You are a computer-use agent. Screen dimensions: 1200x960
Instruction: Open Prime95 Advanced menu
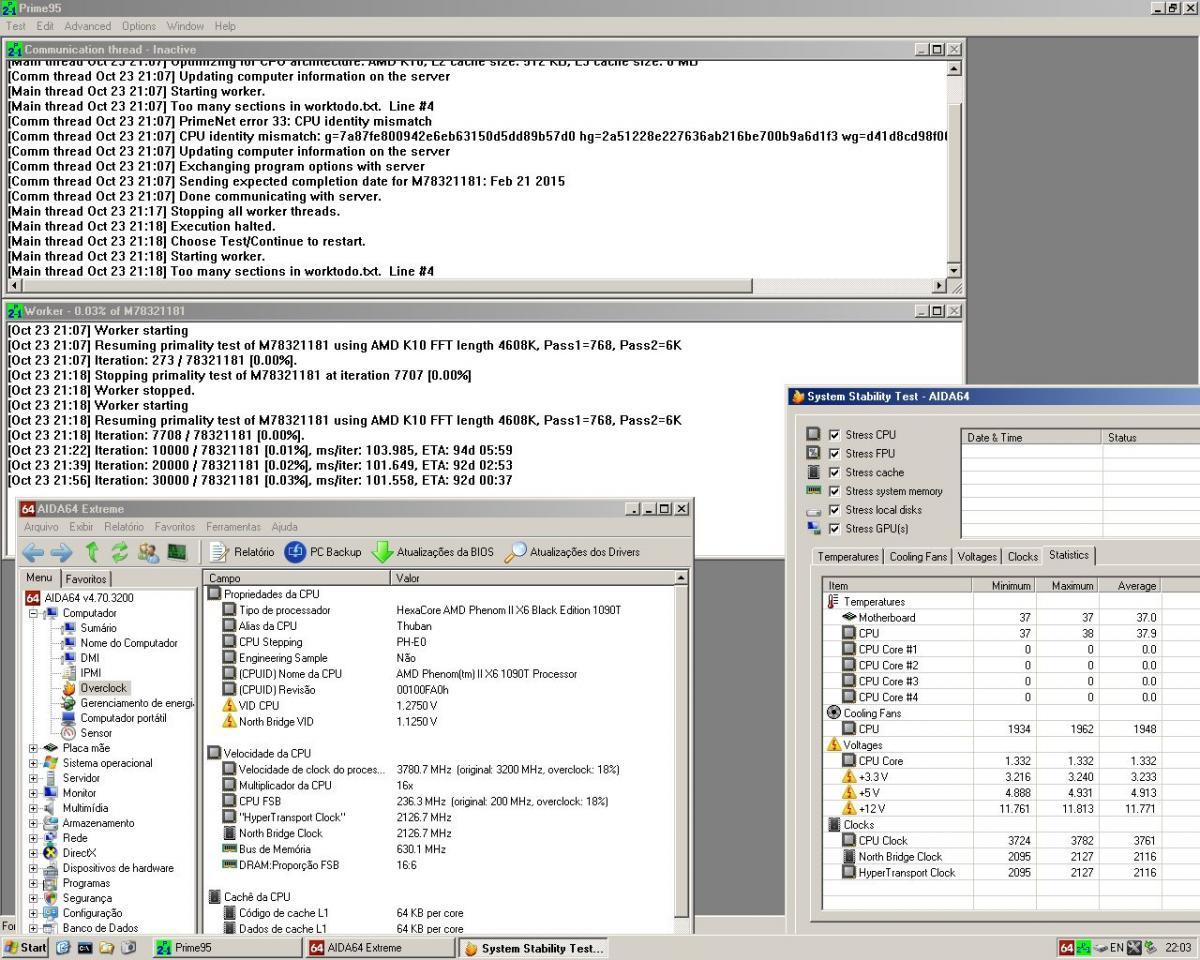click(88, 25)
